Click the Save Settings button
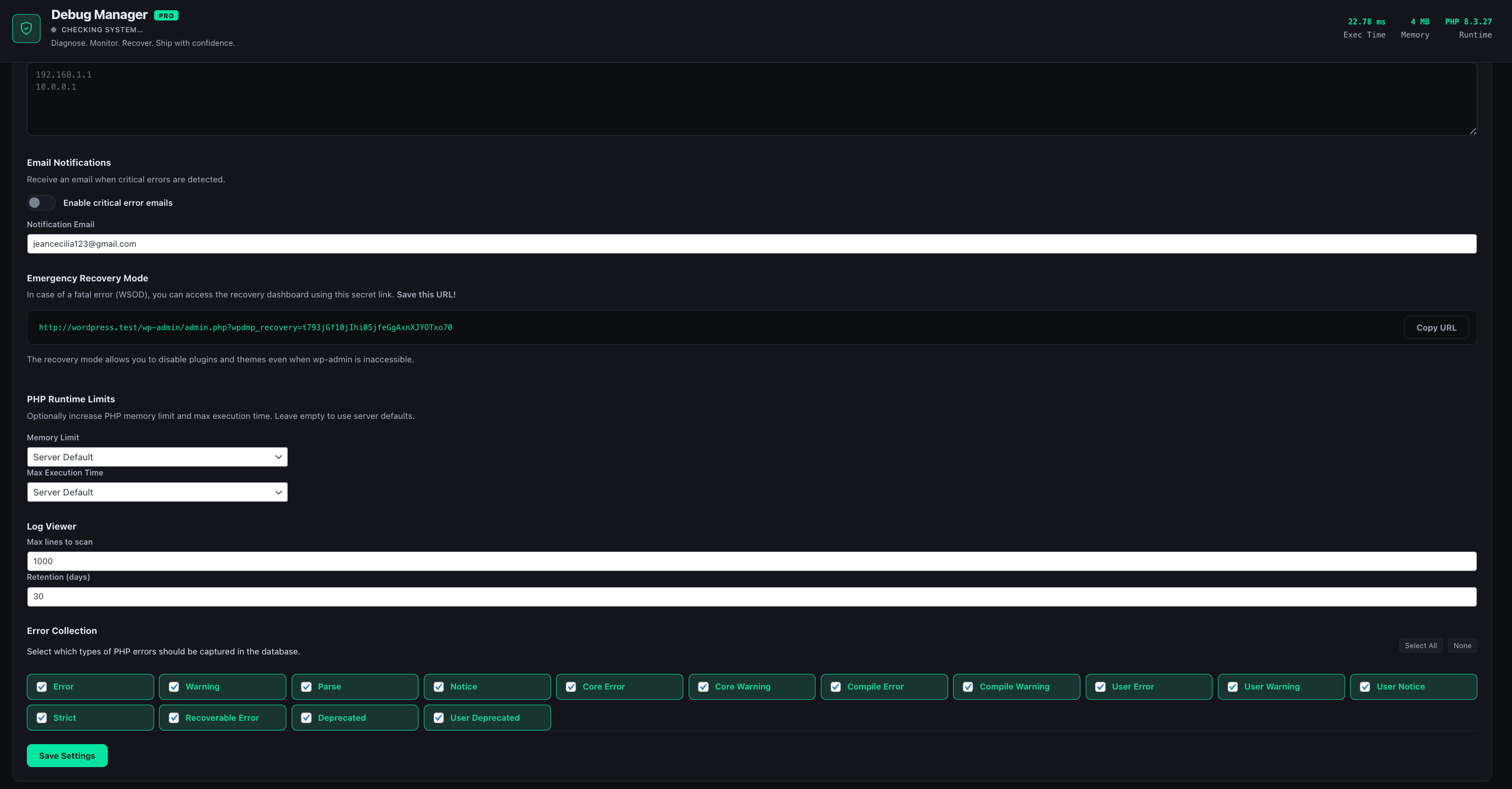The width and height of the screenshot is (1512, 789). (67, 756)
